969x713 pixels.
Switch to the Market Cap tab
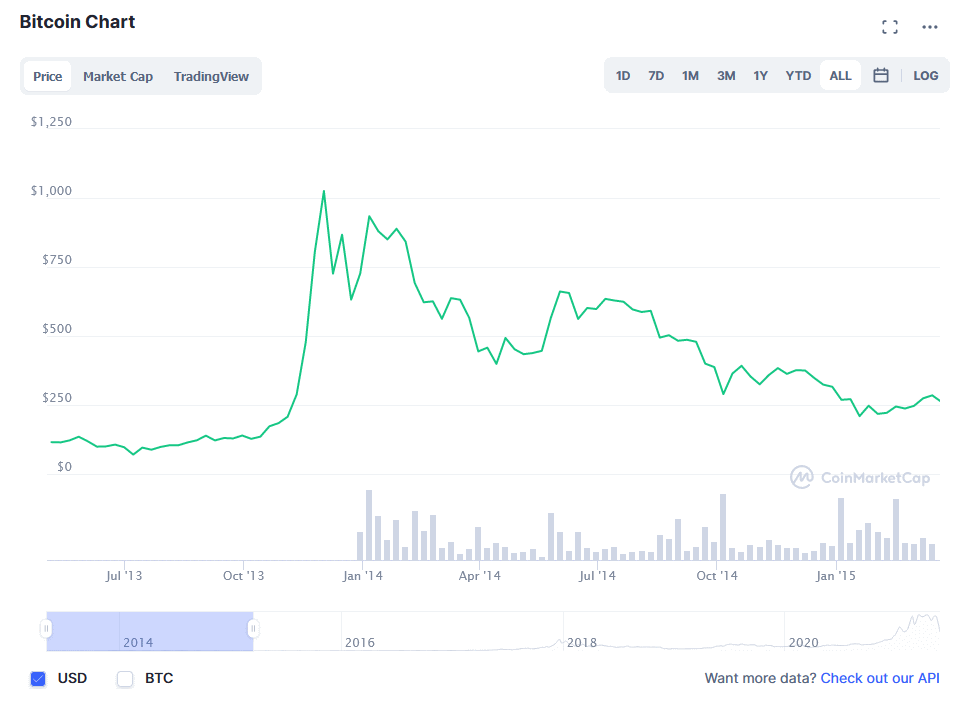pyautogui.click(x=118, y=76)
